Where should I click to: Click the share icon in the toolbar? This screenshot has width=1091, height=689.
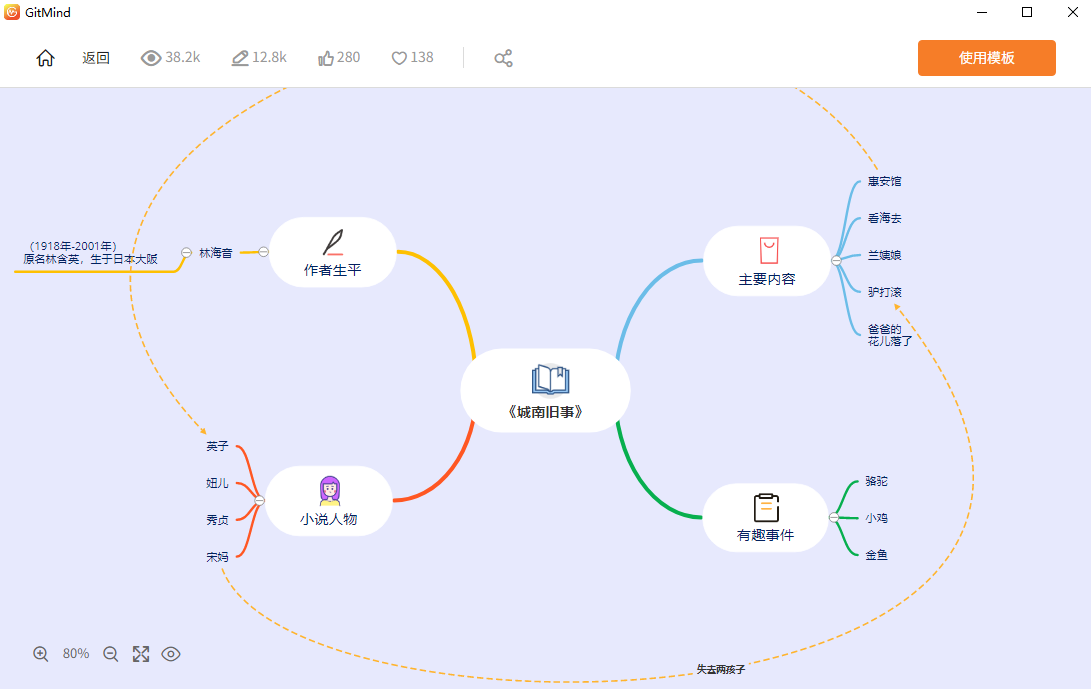tap(503, 58)
